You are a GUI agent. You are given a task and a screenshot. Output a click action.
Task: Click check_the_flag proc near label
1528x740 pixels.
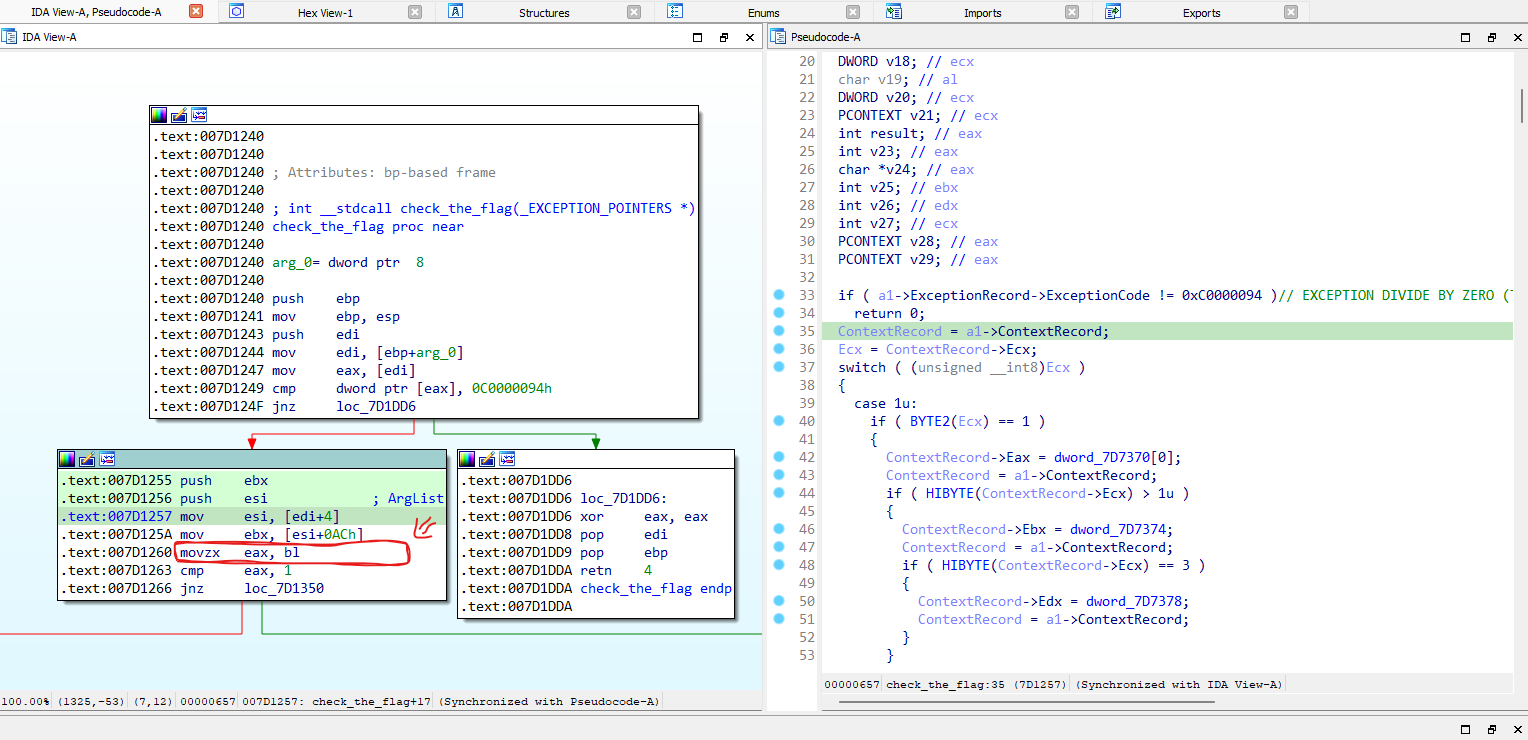click(x=368, y=227)
